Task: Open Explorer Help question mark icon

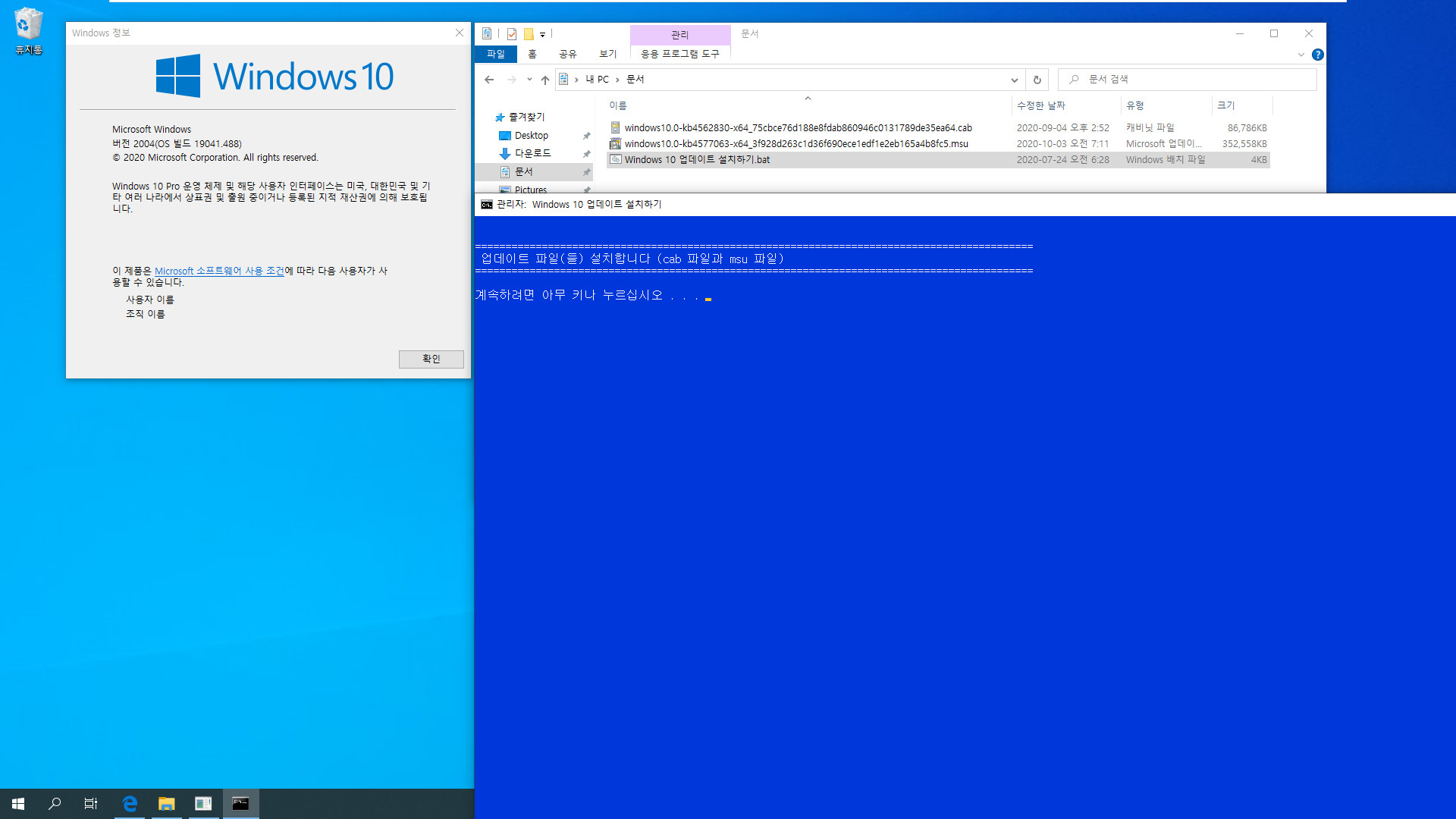Action: (x=1318, y=55)
